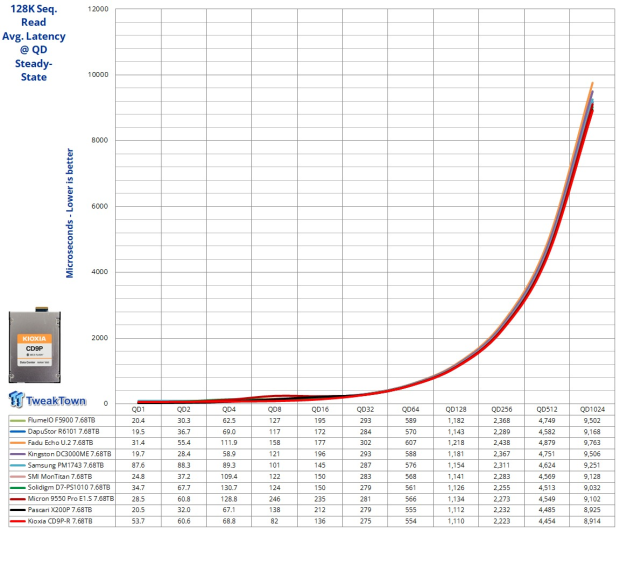The image size is (620, 568).
Task: Click Solidigm's QD4 value 130.7
Action: [229, 487]
